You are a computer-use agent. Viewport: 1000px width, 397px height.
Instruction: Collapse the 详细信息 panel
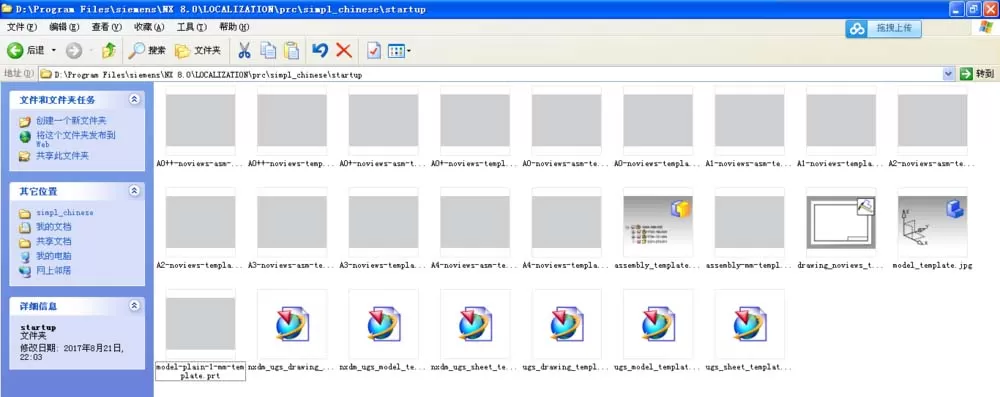(134, 306)
